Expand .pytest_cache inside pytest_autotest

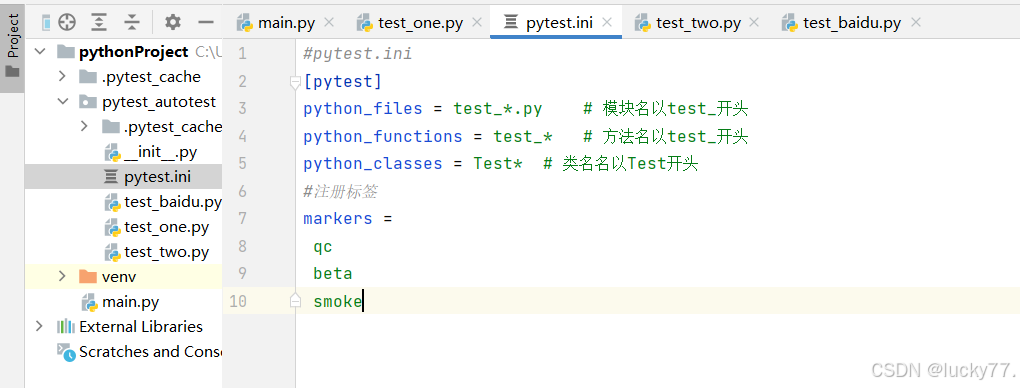(85, 126)
